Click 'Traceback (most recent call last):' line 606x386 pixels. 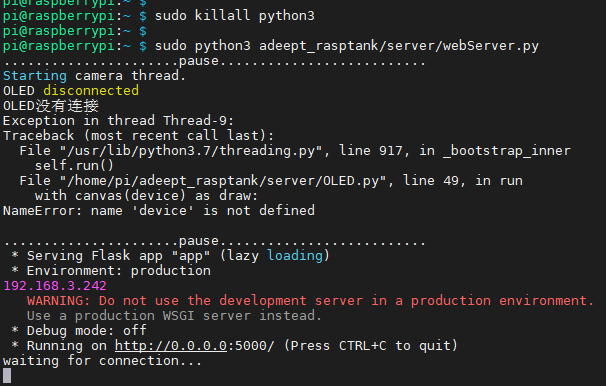[138, 136]
